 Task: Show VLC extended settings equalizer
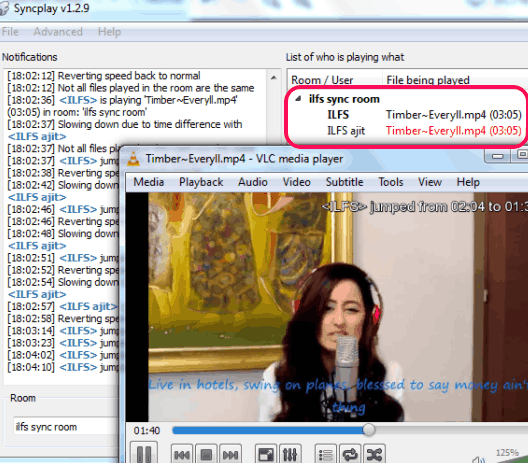click(x=290, y=455)
